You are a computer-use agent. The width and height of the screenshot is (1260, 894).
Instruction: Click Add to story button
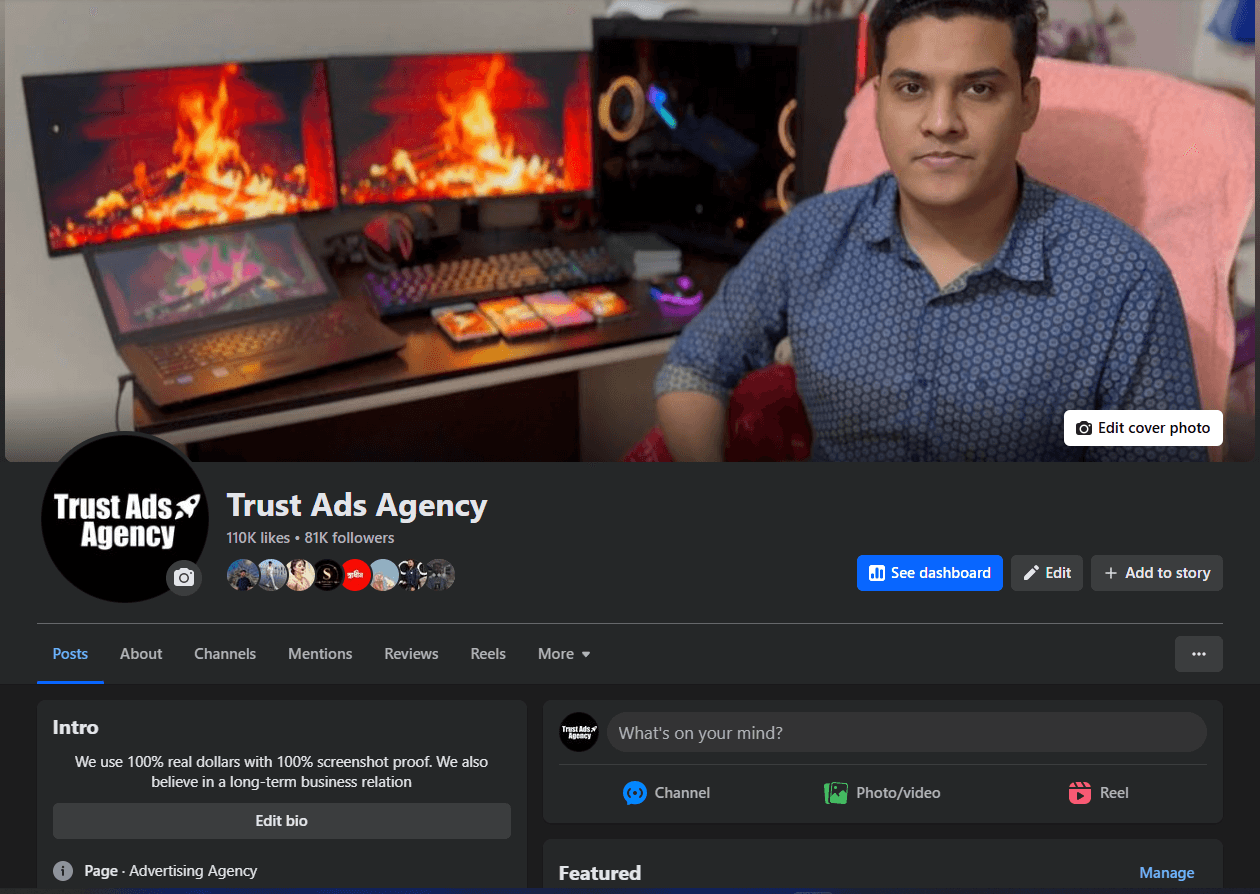[1157, 573]
